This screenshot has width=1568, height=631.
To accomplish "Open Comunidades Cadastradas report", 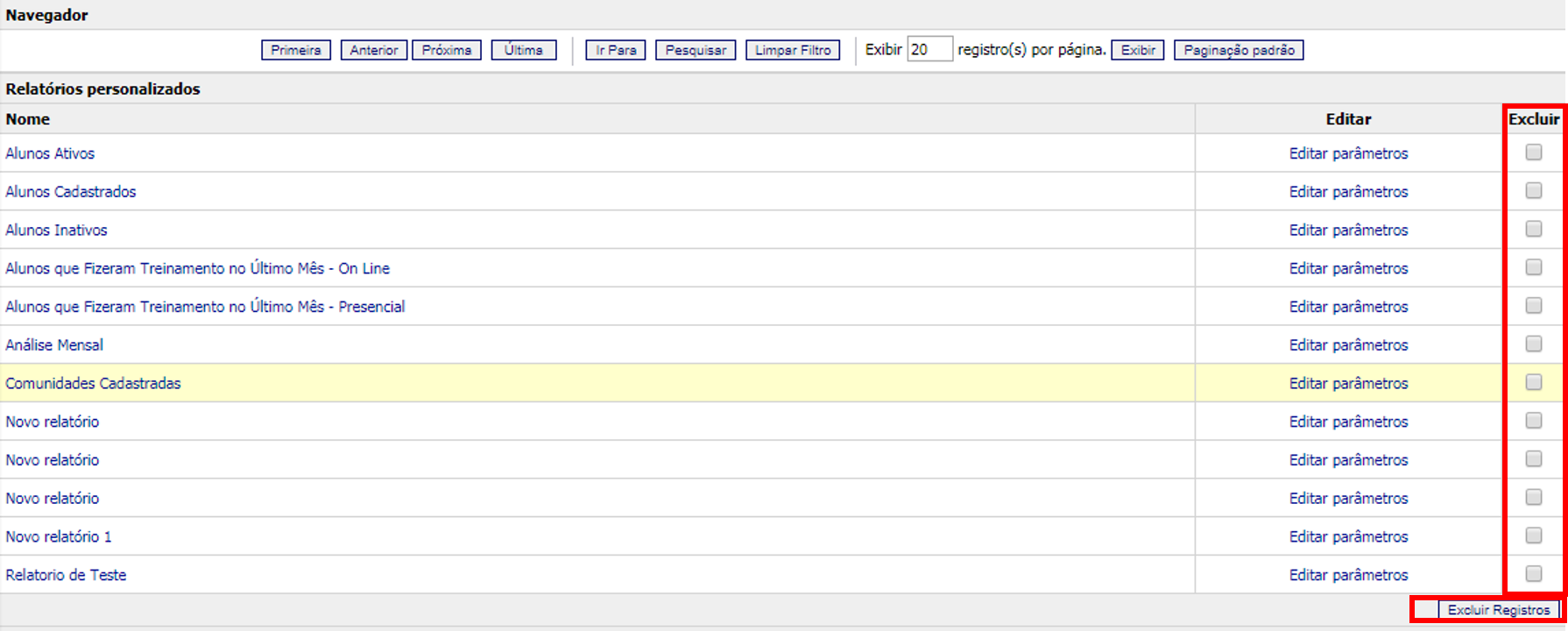I will 93,384.
